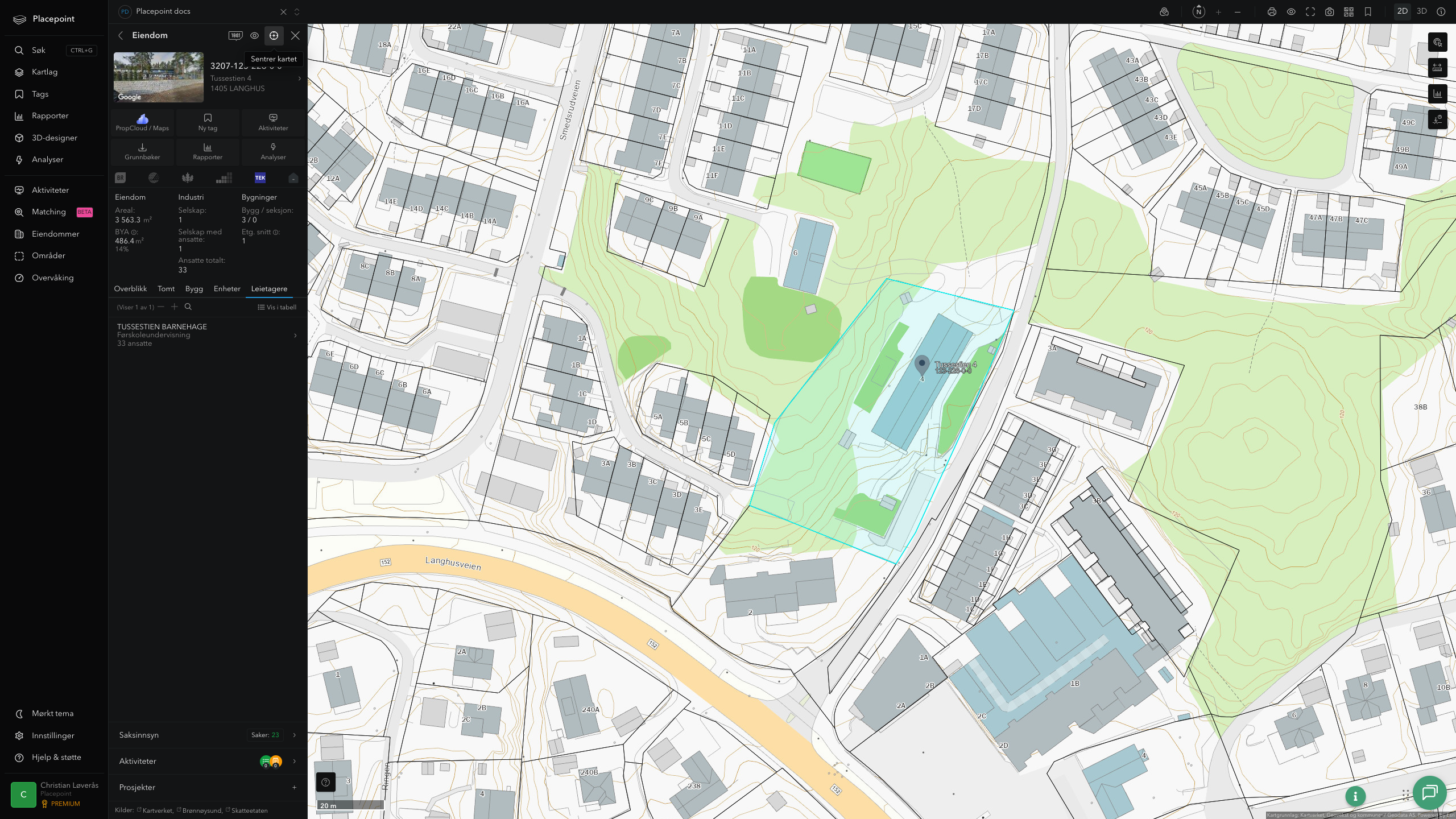Expand the Saksinnsyn section

tap(208, 735)
